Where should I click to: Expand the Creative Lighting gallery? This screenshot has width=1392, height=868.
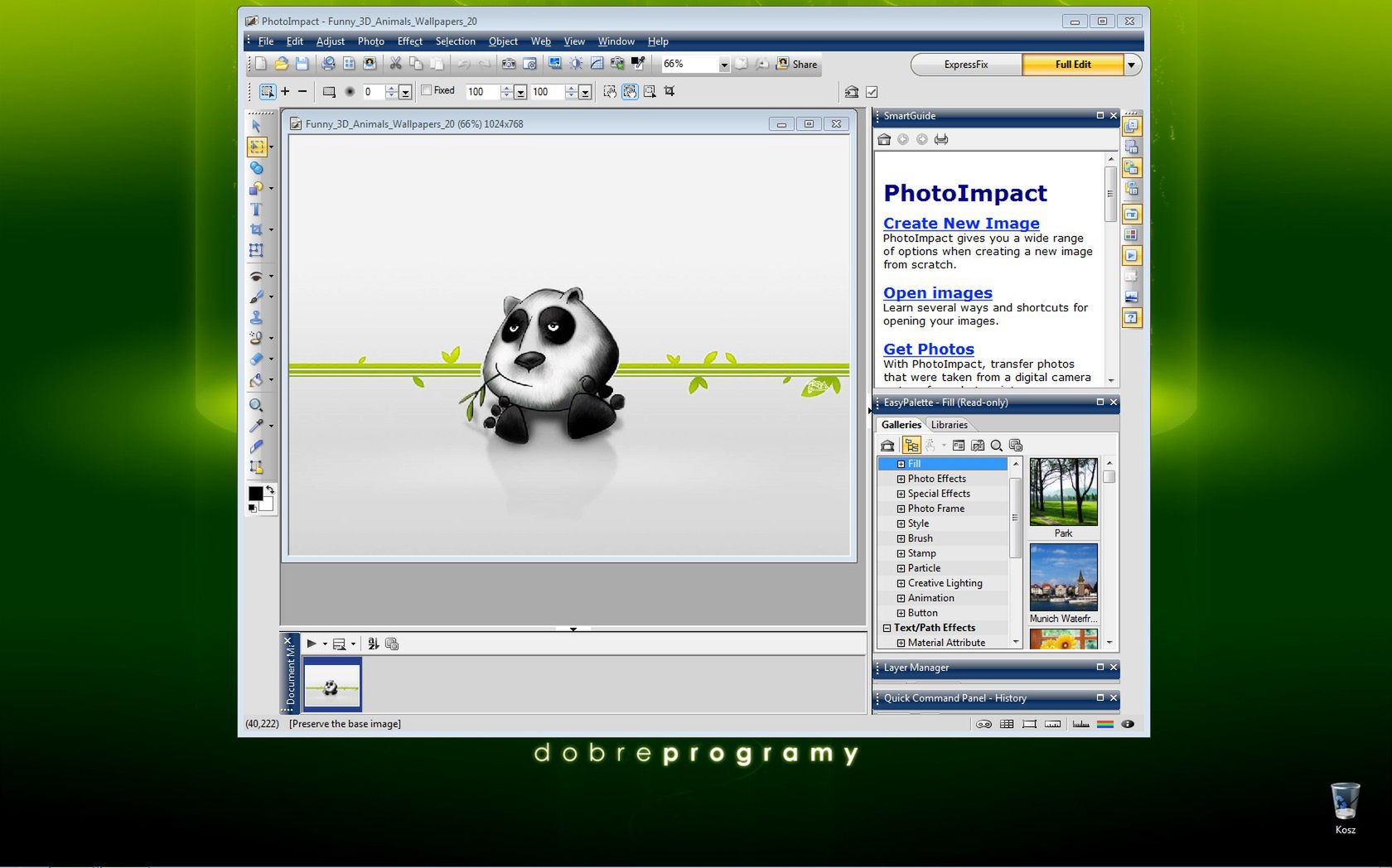[x=901, y=583]
